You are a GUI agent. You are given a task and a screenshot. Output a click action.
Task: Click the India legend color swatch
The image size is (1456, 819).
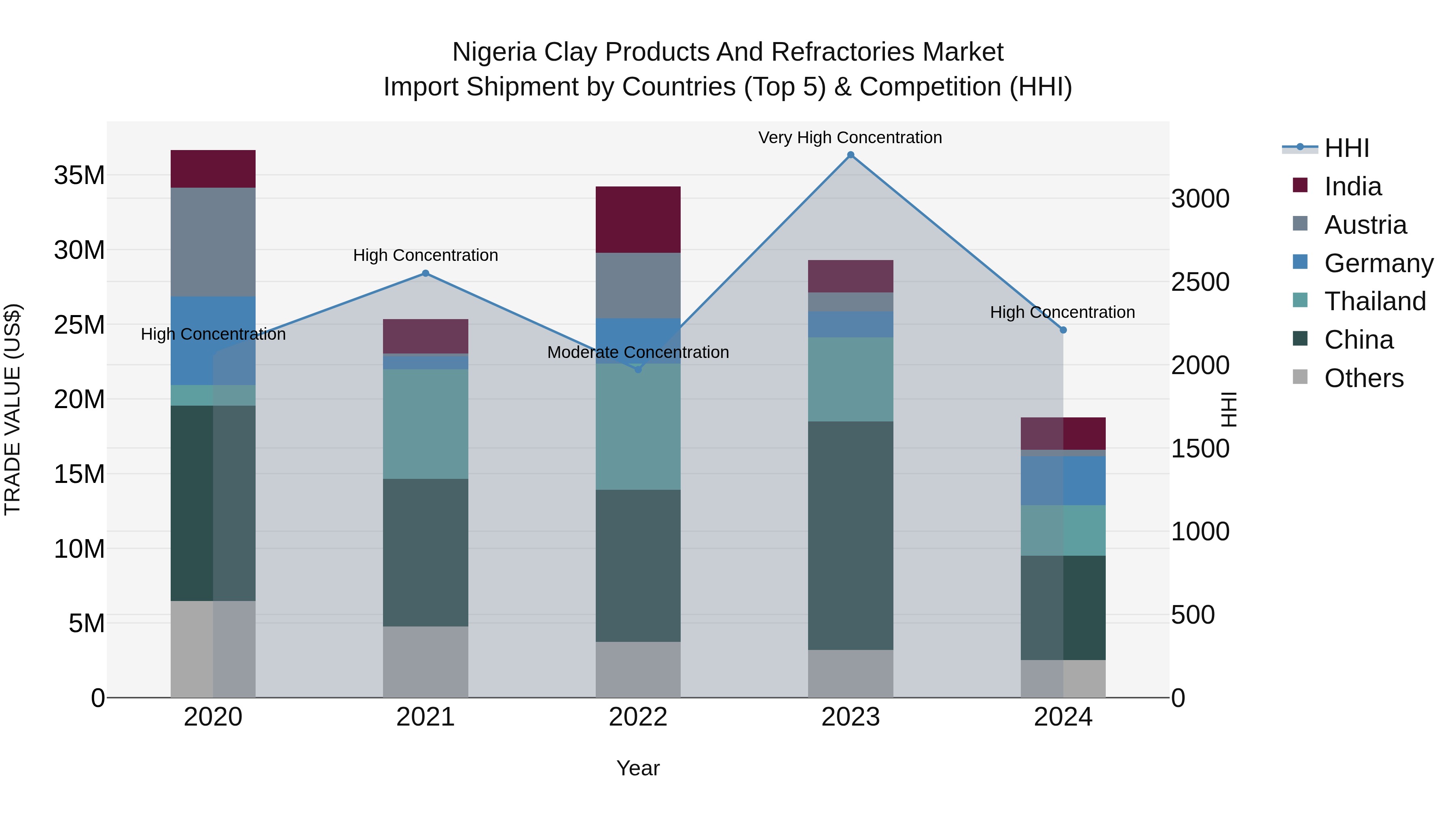[x=1300, y=185]
